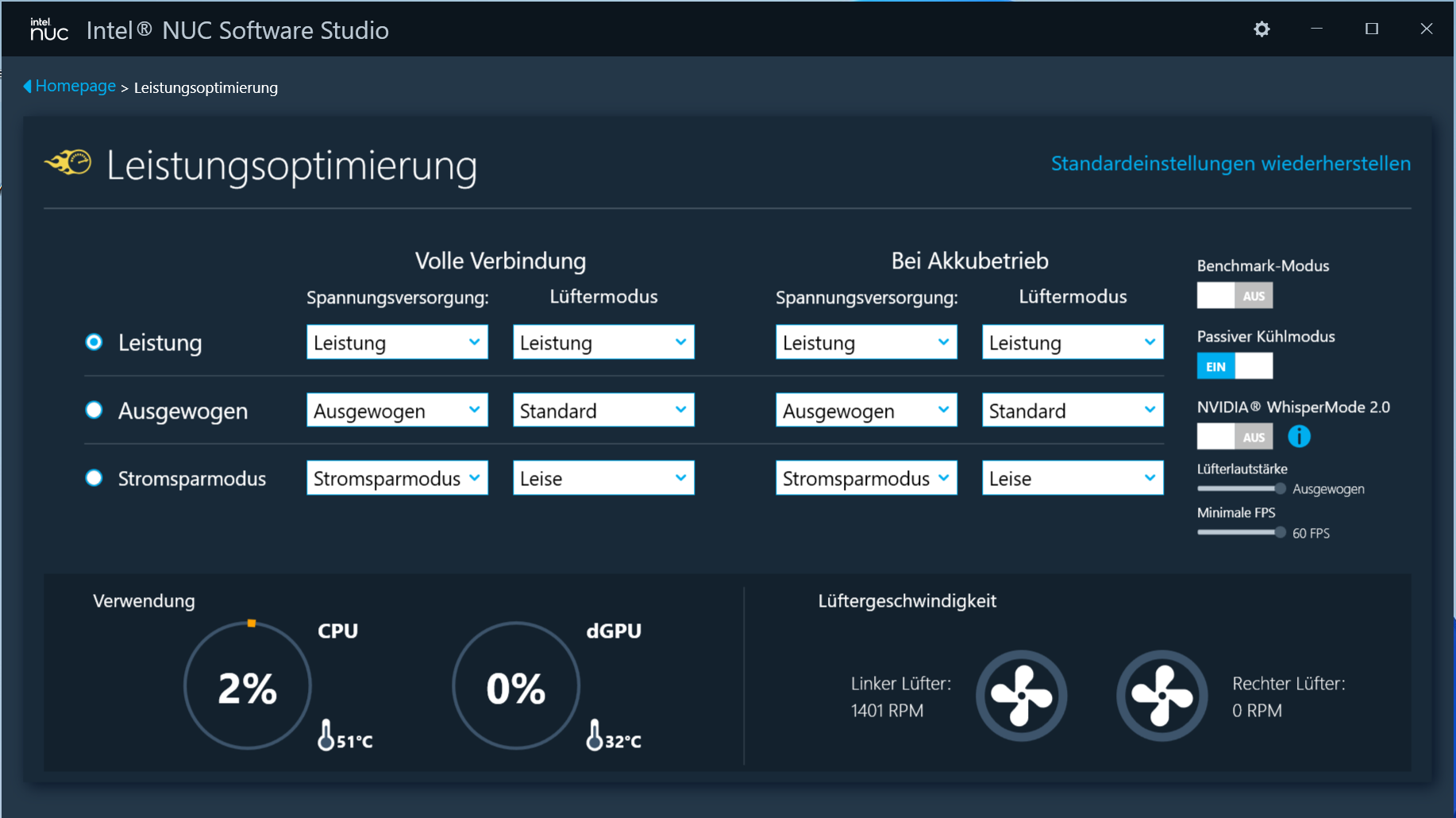Open Akkubetrieb Lüftermodus dropdown for Leistung
Viewport: 1456px width, 818px height.
[x=1073, y=342]
